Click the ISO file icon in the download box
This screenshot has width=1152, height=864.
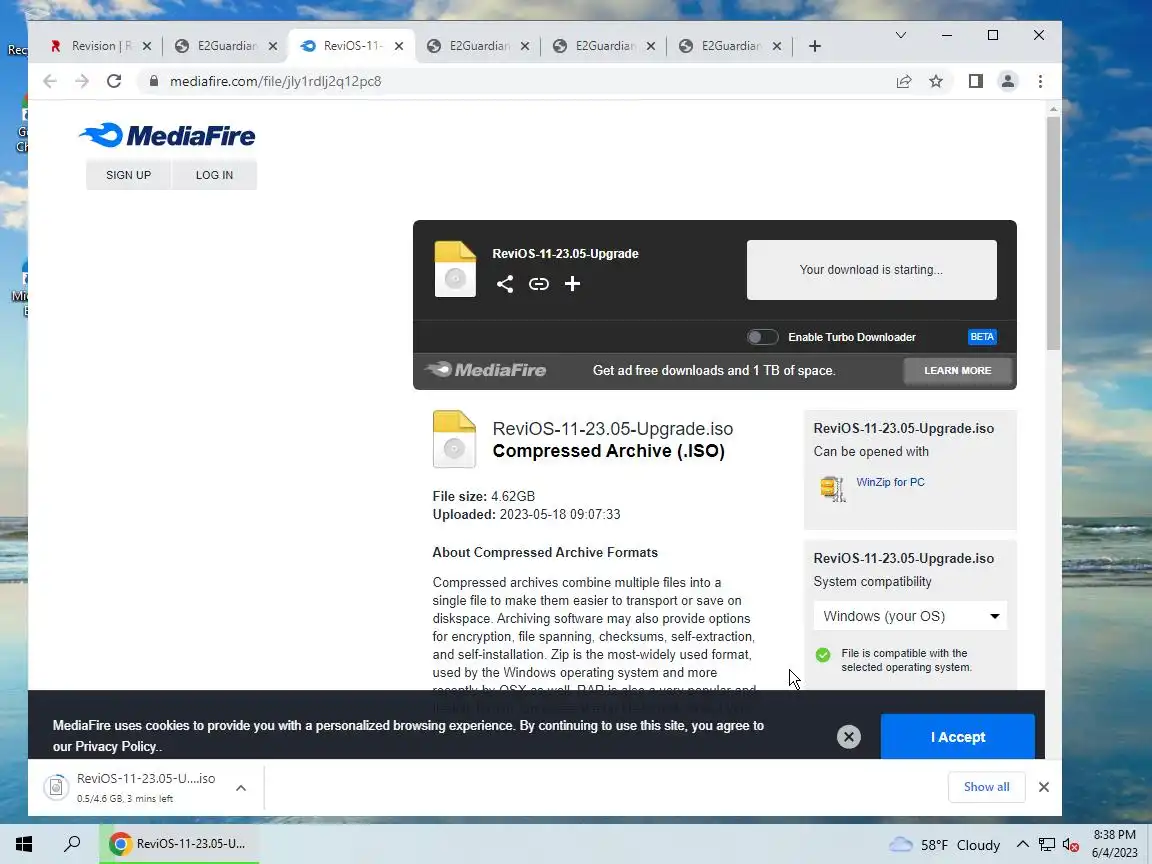point(456,269)
